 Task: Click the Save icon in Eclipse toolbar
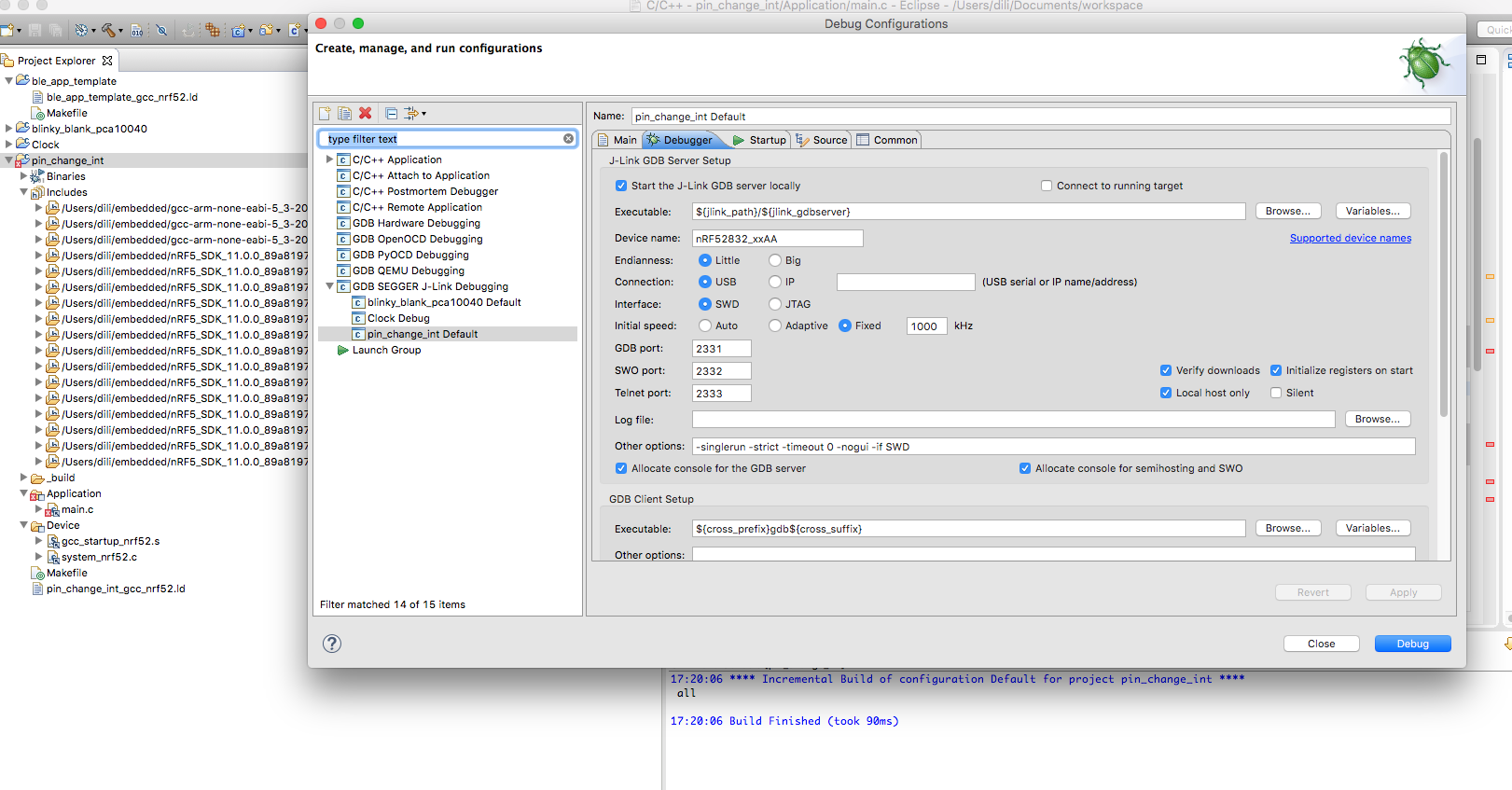click(35, 31)
